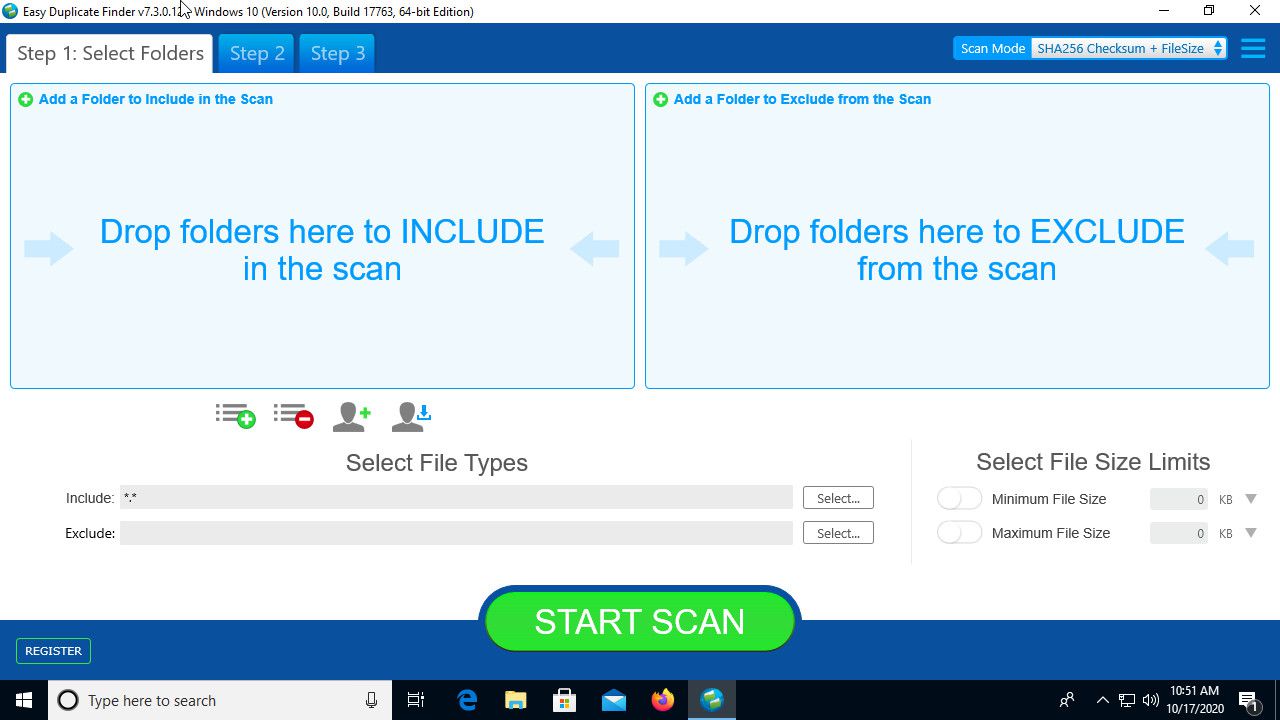Click the taskbar clock and date
The width and height of the screenshot is (1280, 720).
tap(1194, 700)
